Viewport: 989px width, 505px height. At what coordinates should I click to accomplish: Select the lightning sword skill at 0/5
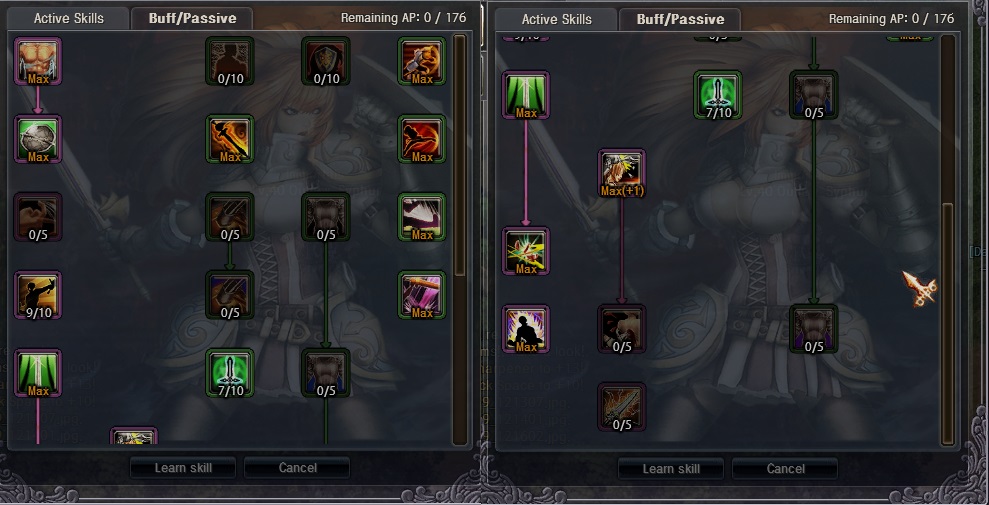[622, 407]
